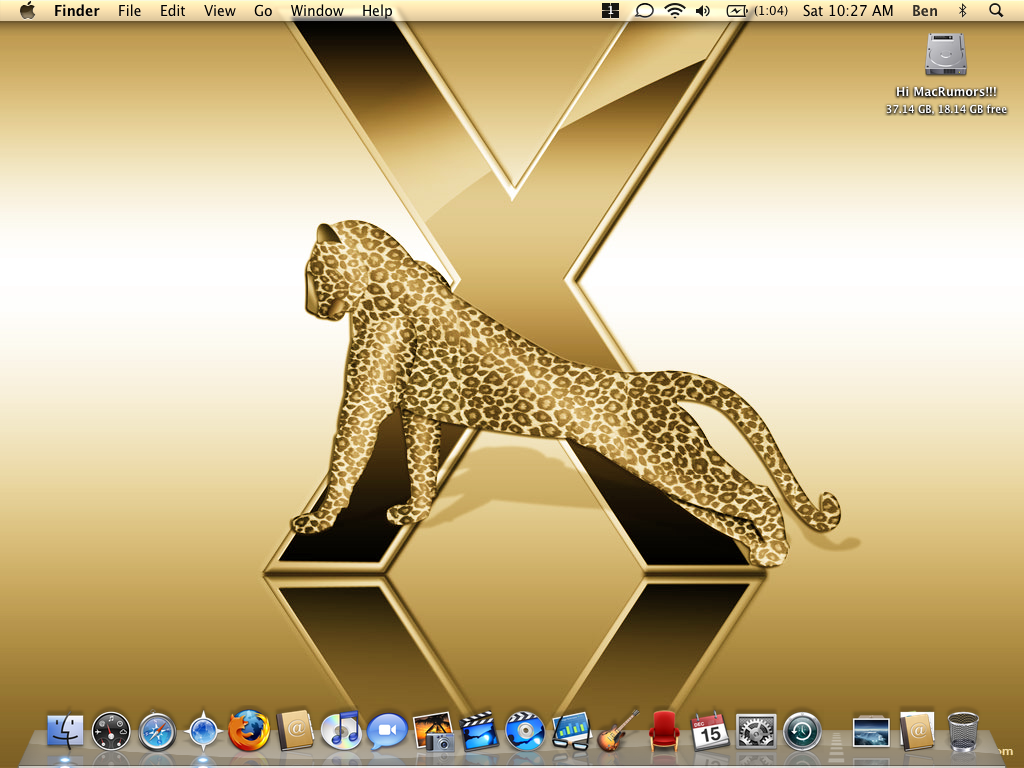Open Front Row red chair icon
The width and height of the screenshot is (1024, 768).
(x=664, y=730)
